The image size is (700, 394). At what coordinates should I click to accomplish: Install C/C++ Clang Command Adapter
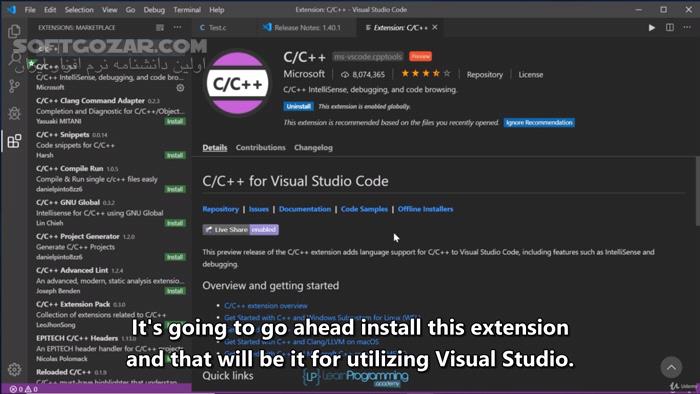[175, 121]
